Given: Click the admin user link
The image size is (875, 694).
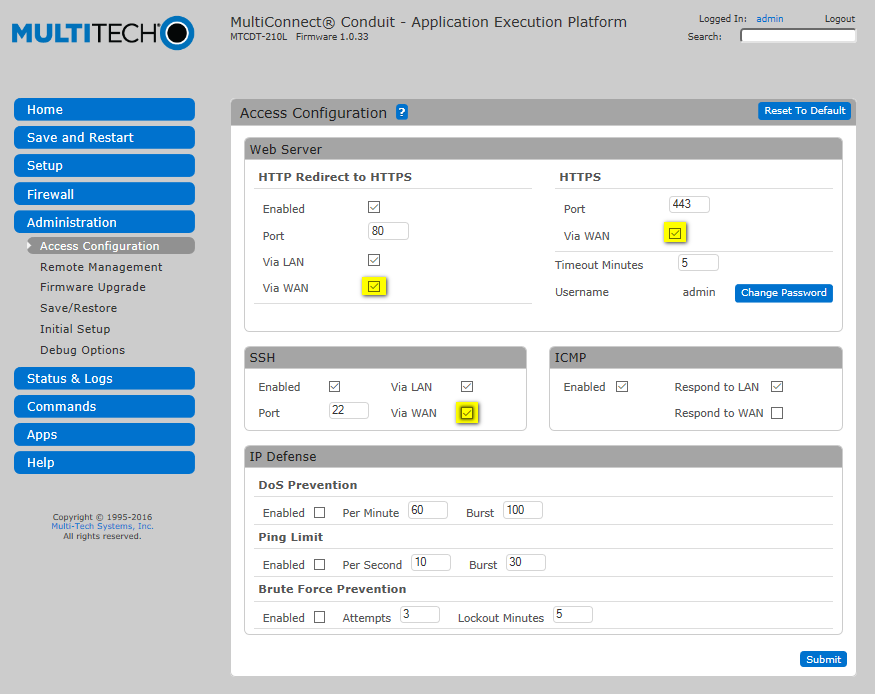Looking at the screenshot, I should point(770,19).
